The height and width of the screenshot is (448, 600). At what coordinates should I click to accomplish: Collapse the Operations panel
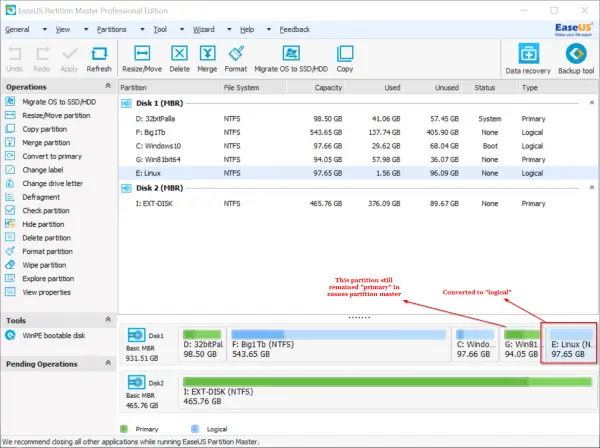[x=108, y=86]
